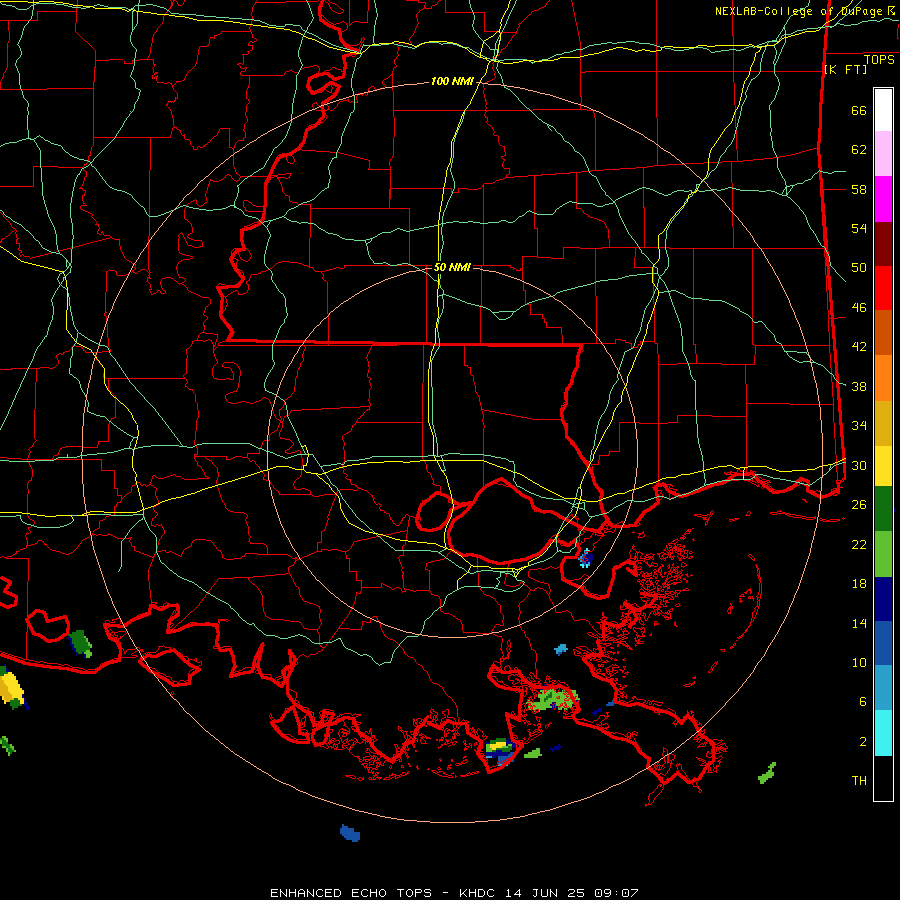Pick the bright yellow legend swatch
The image size is (900, 900).
(883, 466)
